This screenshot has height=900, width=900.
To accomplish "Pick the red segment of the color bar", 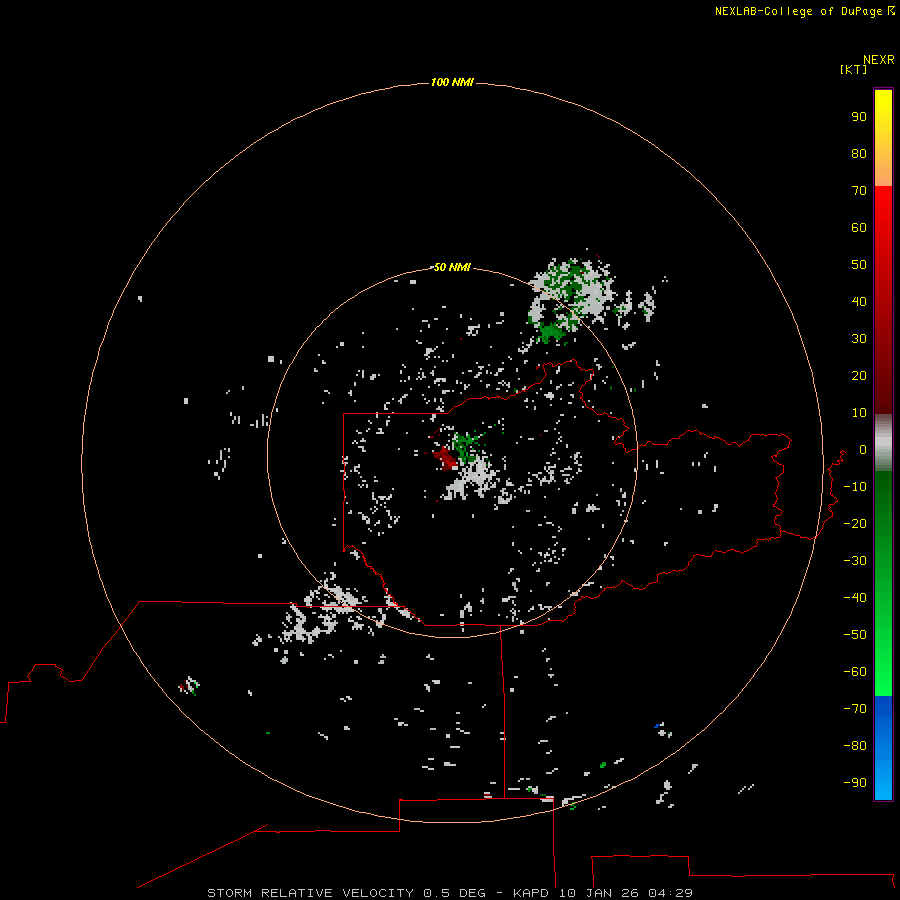I will pos(883,300).
